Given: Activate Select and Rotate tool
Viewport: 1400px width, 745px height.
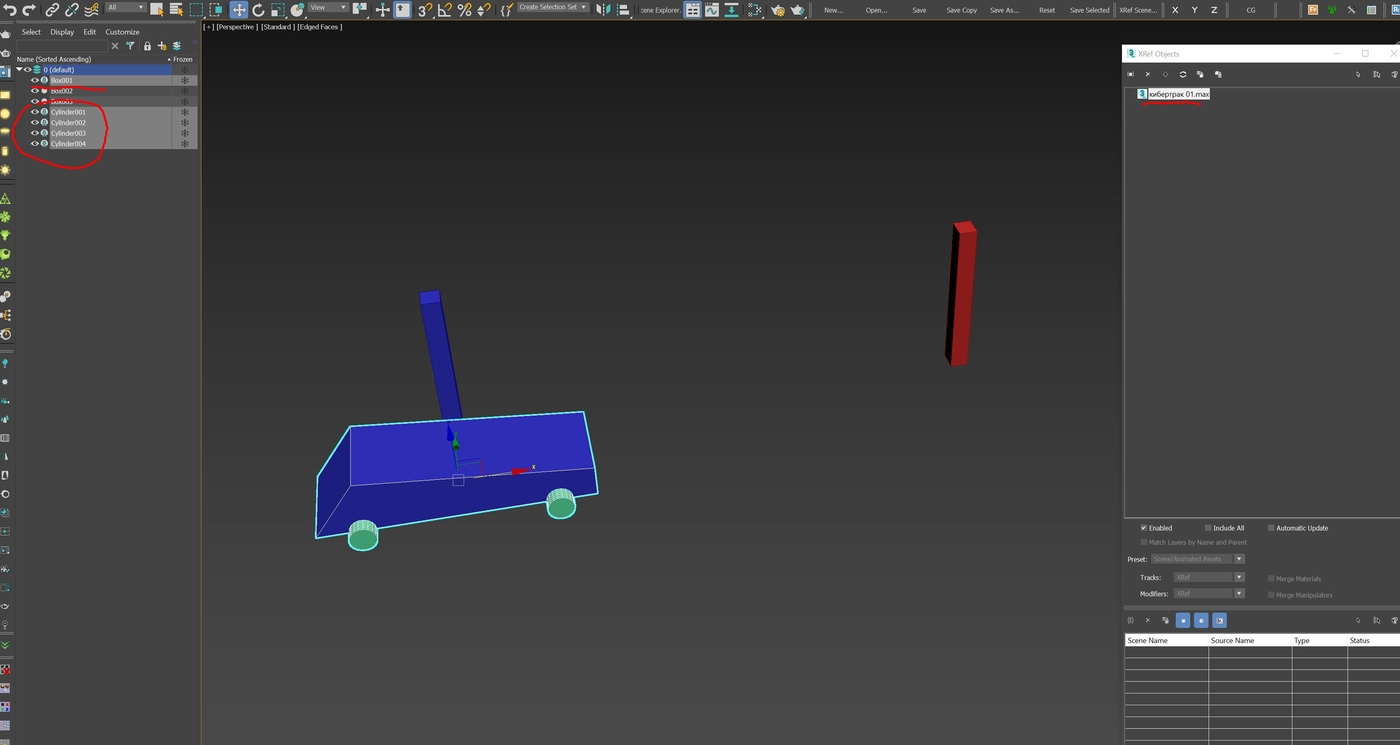Looking at the screenshot, I should [258, 9].
